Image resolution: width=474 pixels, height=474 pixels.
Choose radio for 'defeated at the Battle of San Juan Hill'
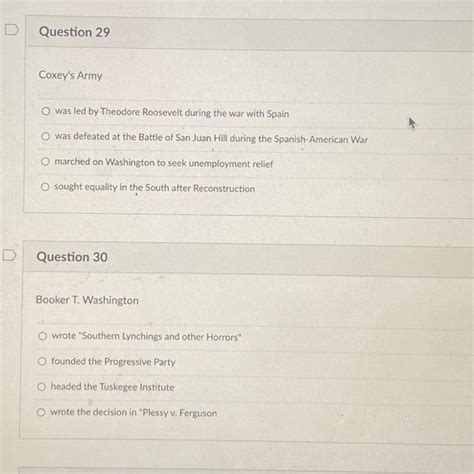(46, 136)
